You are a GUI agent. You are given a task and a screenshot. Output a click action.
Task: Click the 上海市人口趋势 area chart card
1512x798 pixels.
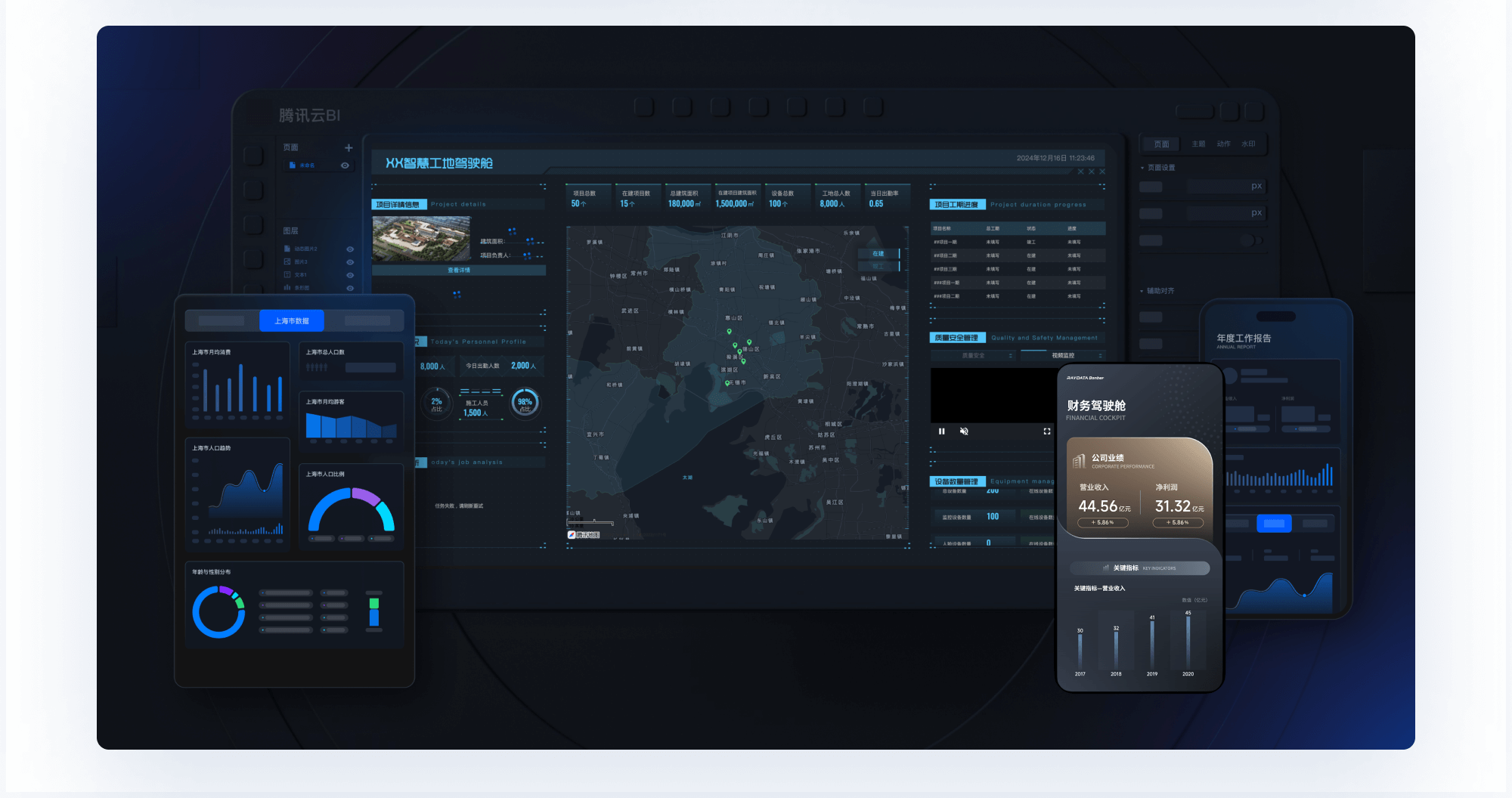pos(237,493)
